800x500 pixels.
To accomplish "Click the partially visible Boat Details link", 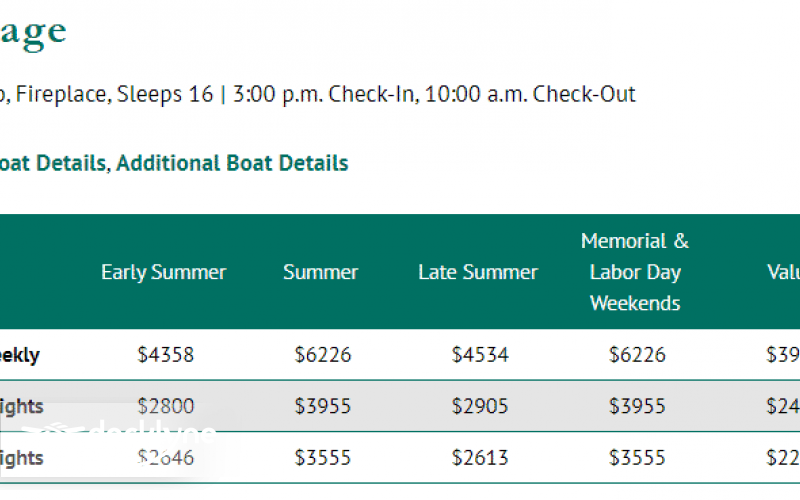I will (x=52, y=163).
